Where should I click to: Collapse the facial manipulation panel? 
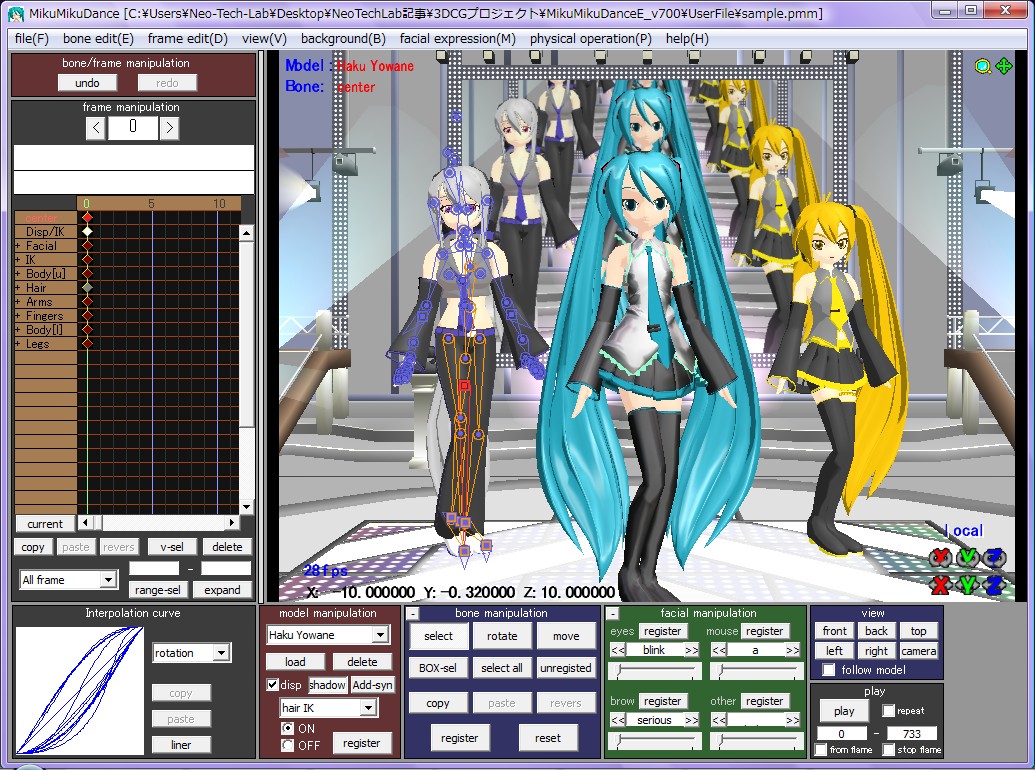[x=613, y=614]
